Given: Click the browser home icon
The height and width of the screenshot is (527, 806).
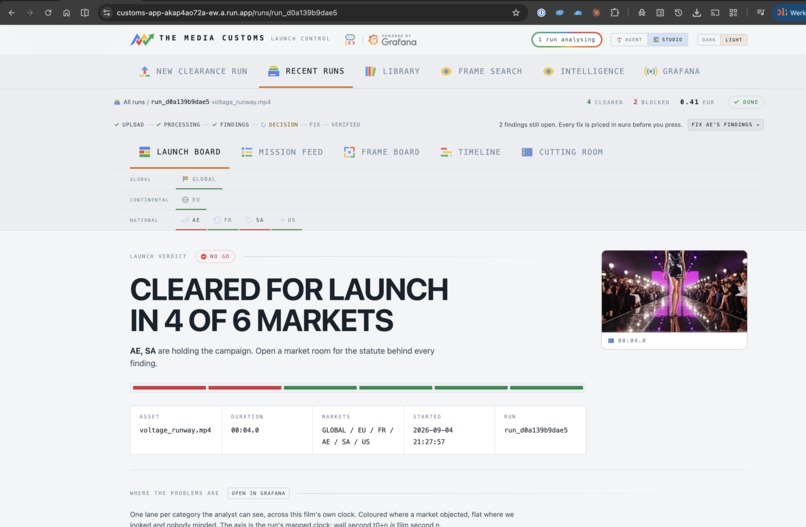Looking at the screenshot, I should pyautogui.click(x=66, y=12).
